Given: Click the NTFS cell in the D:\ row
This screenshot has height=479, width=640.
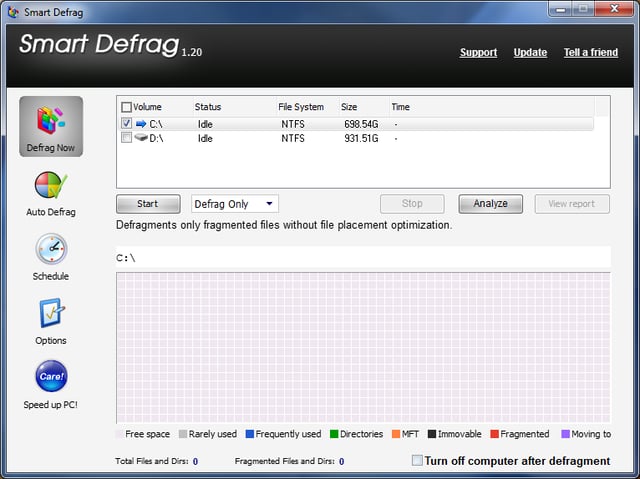Looking at the screenshot, I should point(293,138).
